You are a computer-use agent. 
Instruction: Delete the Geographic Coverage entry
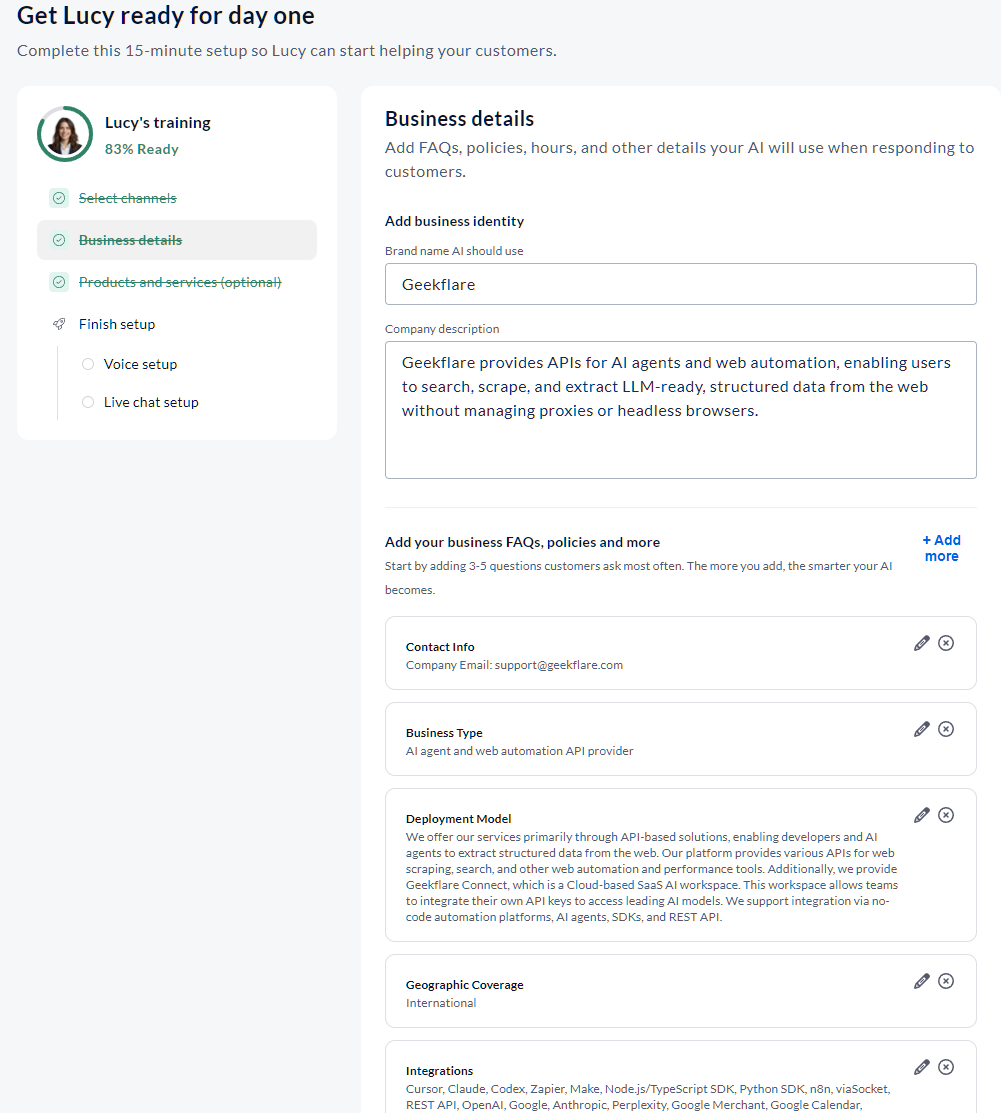(946, 981)
